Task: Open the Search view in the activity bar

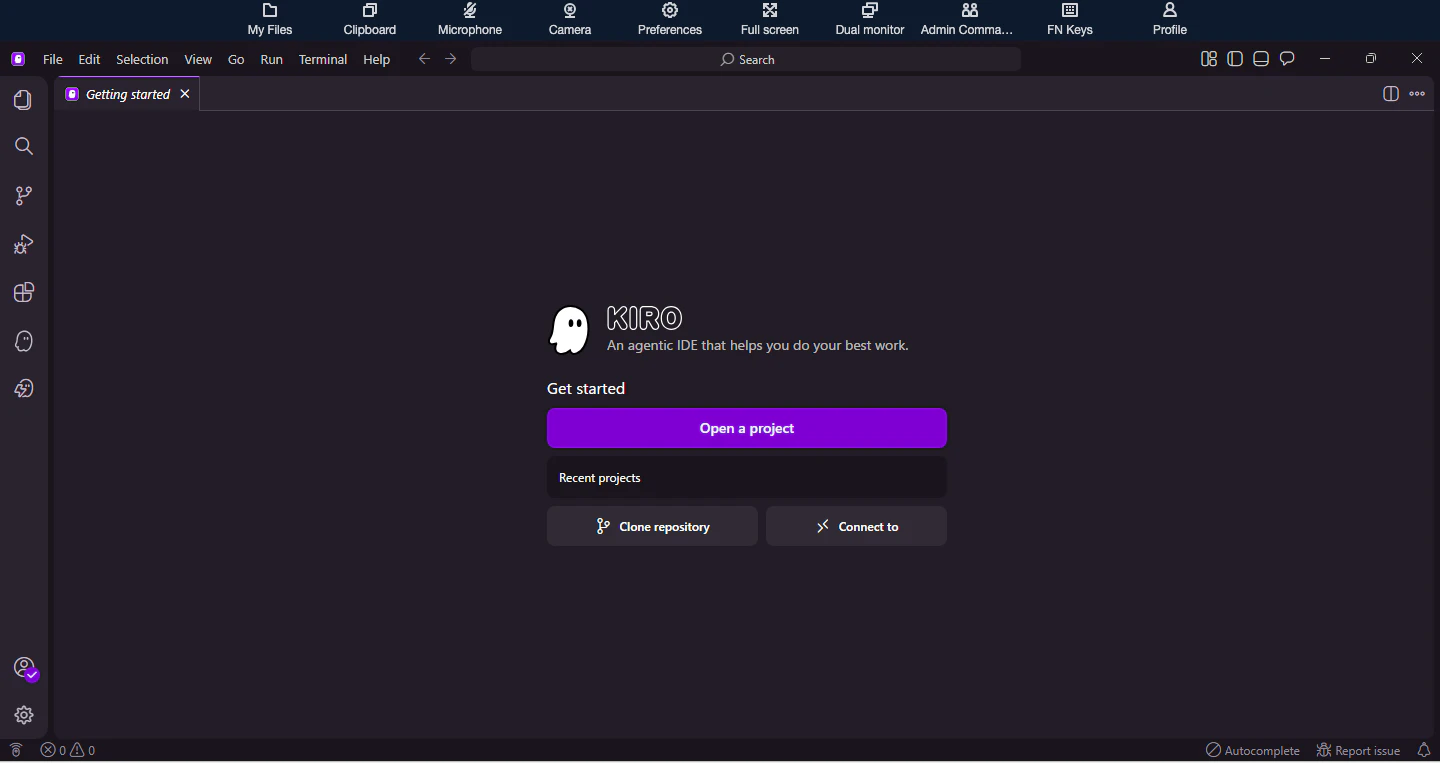Action: 24,147
